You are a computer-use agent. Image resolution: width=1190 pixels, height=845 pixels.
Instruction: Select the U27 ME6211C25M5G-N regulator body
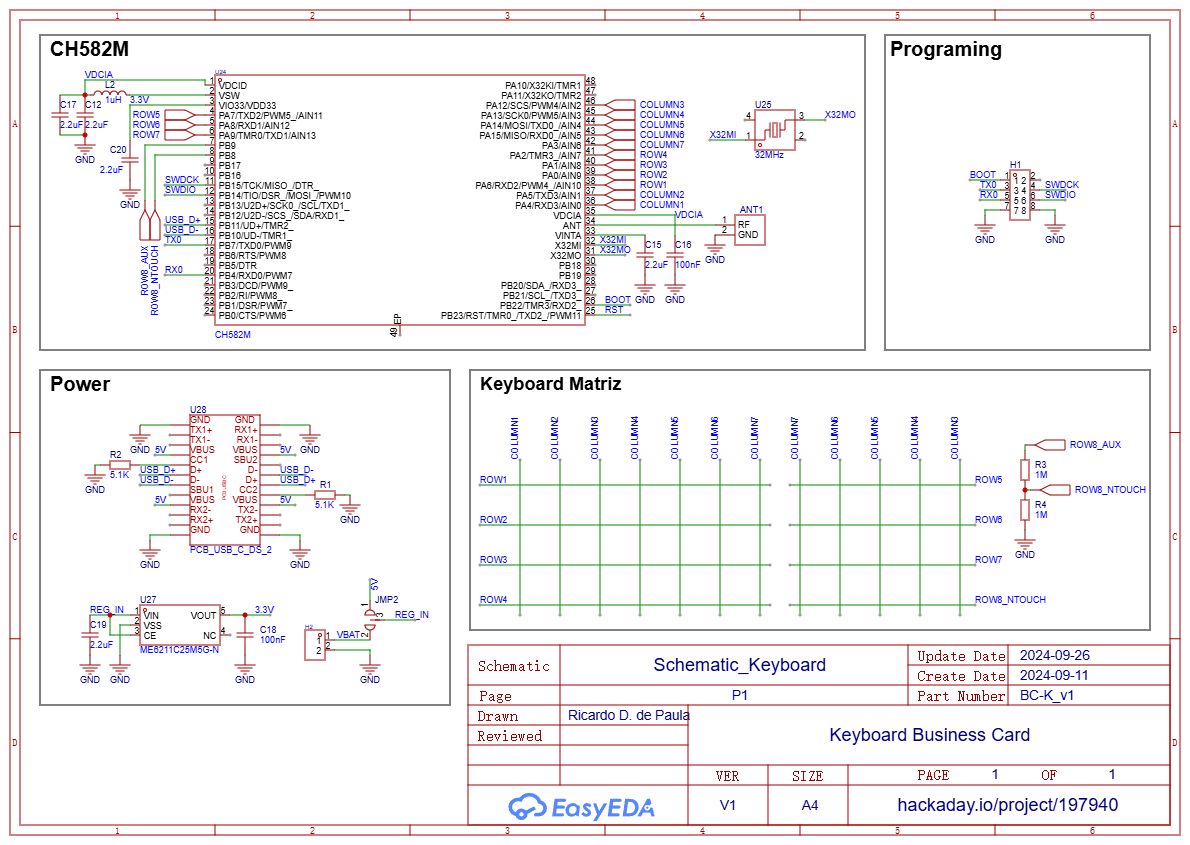(x=180, y=626)
